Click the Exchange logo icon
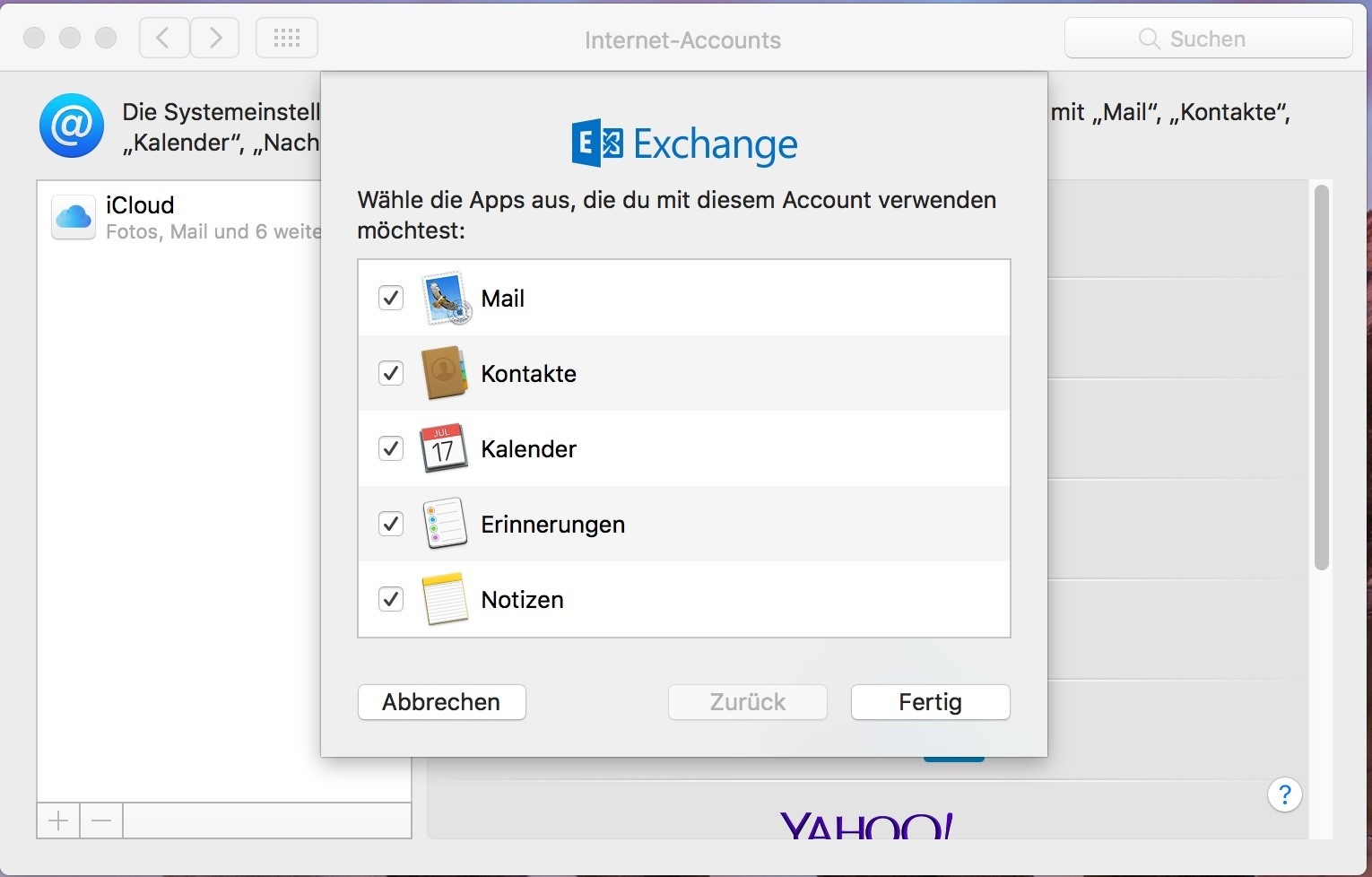This screenshot has width=1372, height=877. coord(597,143)
